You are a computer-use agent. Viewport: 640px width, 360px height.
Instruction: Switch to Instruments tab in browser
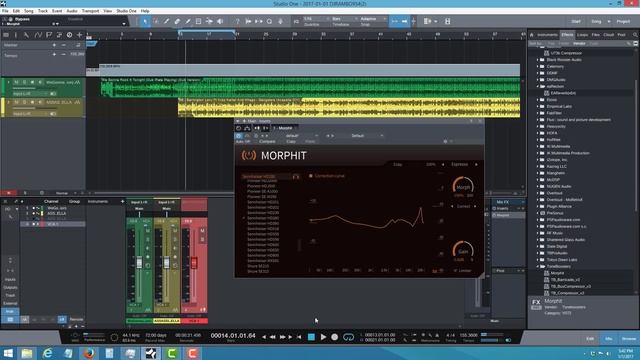click(x=547, y=35)
